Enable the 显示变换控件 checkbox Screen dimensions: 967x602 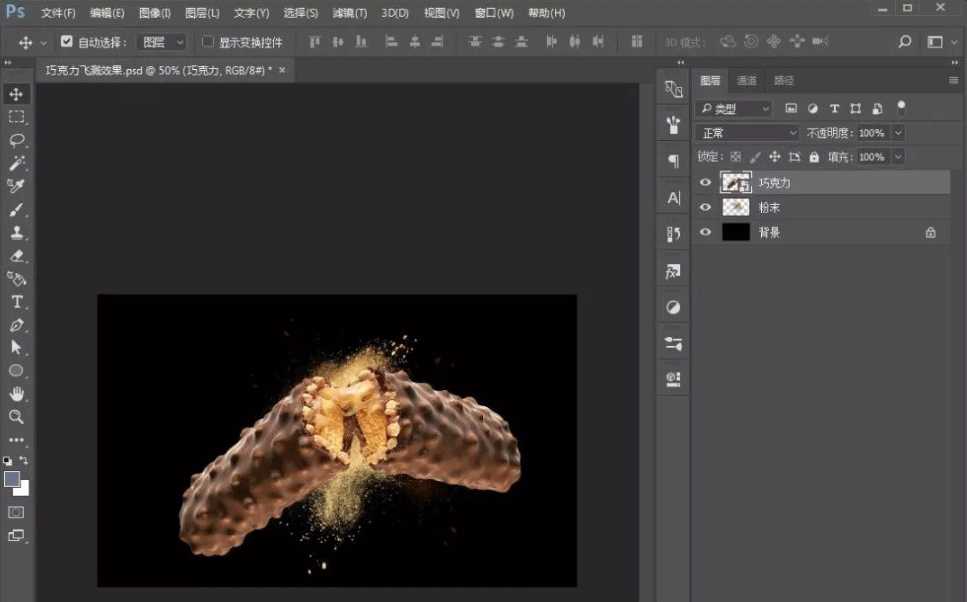click(x=208, y=42)
